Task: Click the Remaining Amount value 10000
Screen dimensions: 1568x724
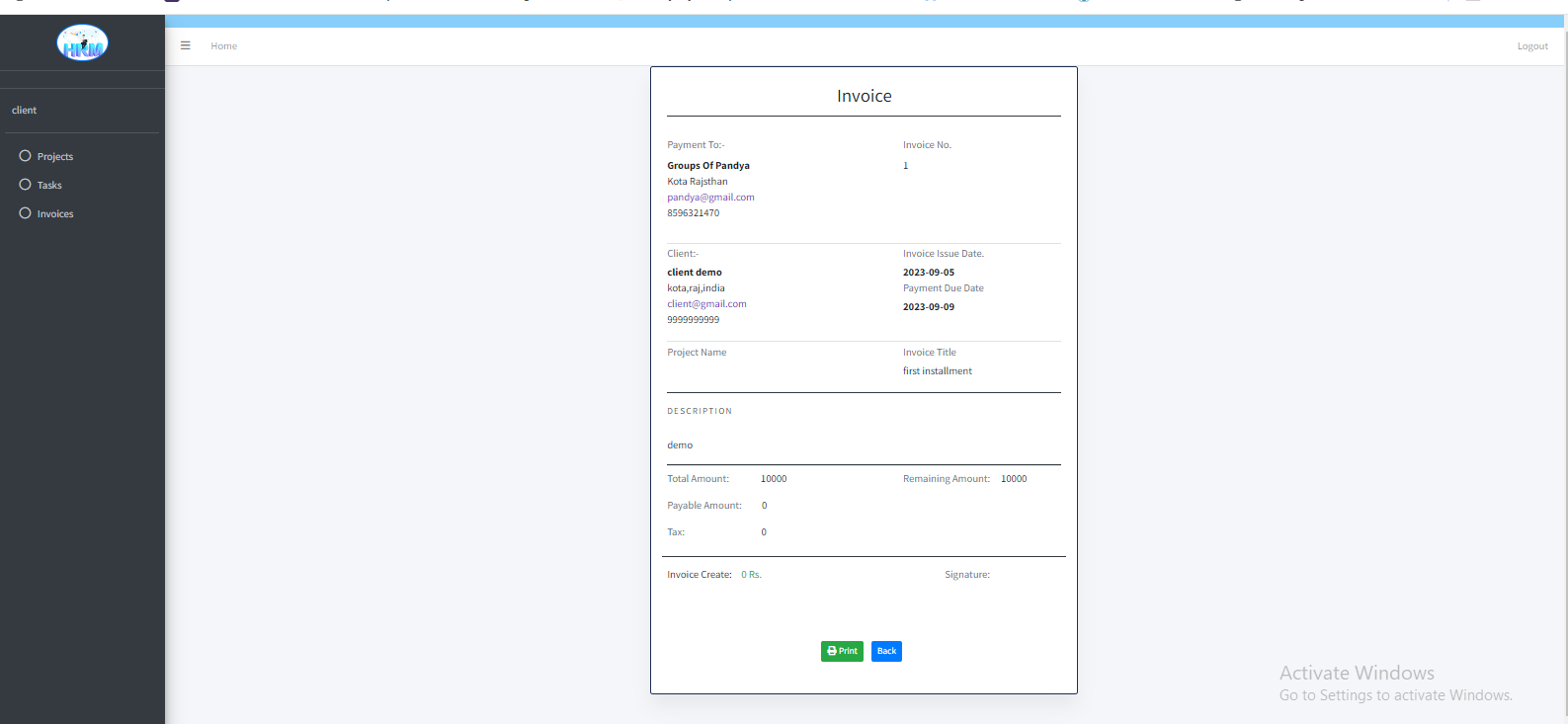Action: click(1014, 479)
